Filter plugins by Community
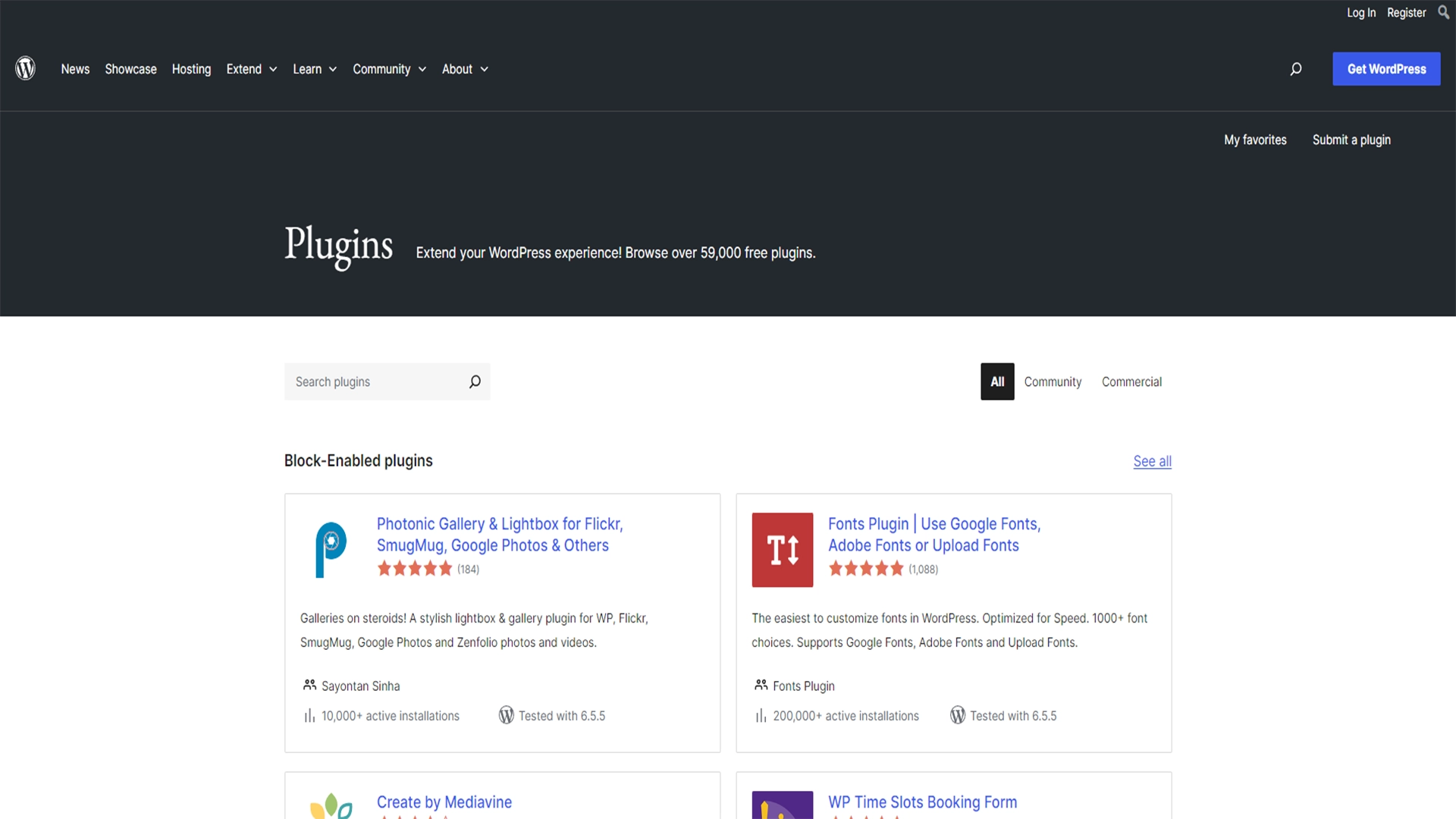Screen dimensions: 1456x819 [1053, 381]
